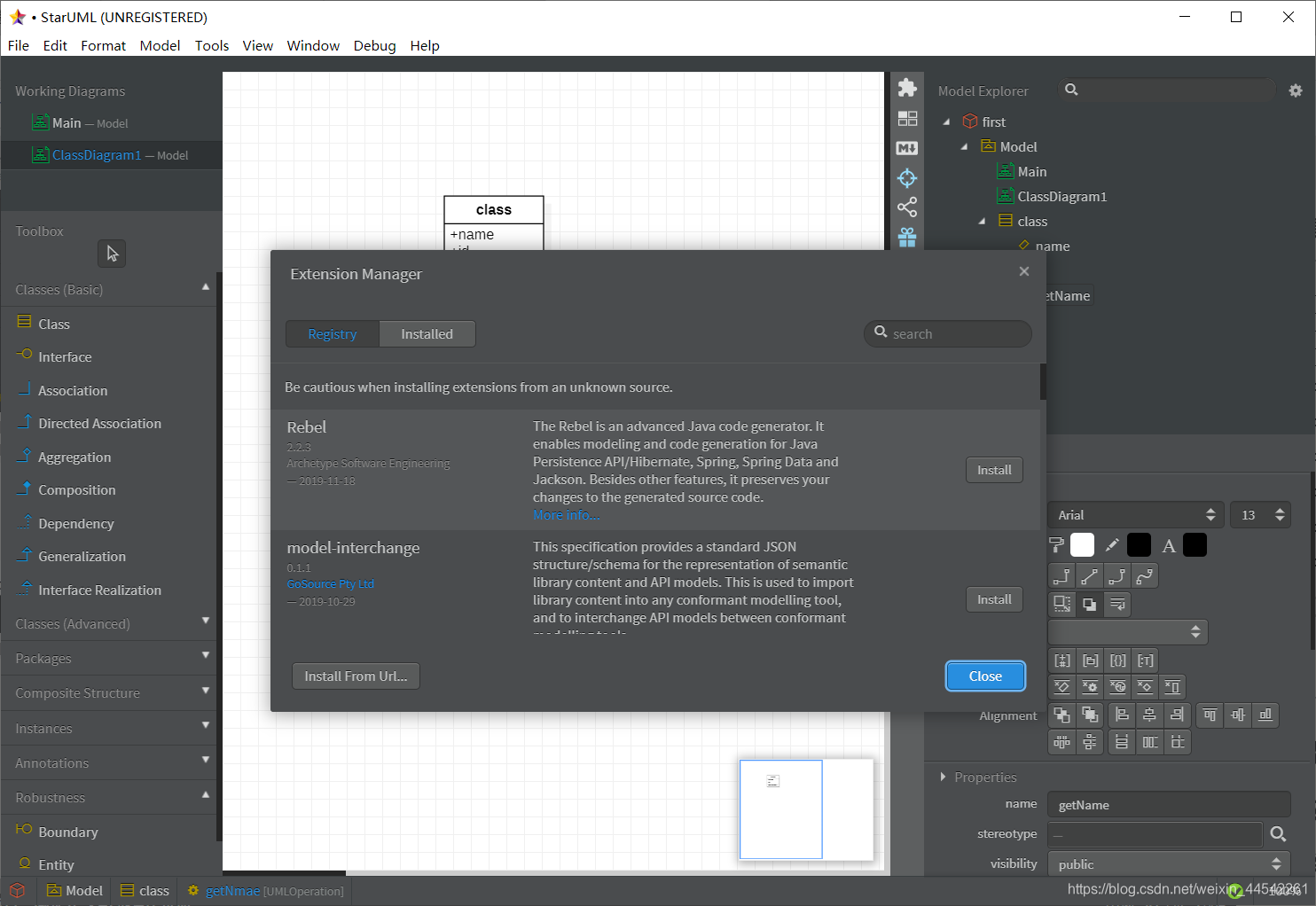
Task: Open the Markdown documentation panel icon
Action: pyautogui.click(x=907, y=148)
